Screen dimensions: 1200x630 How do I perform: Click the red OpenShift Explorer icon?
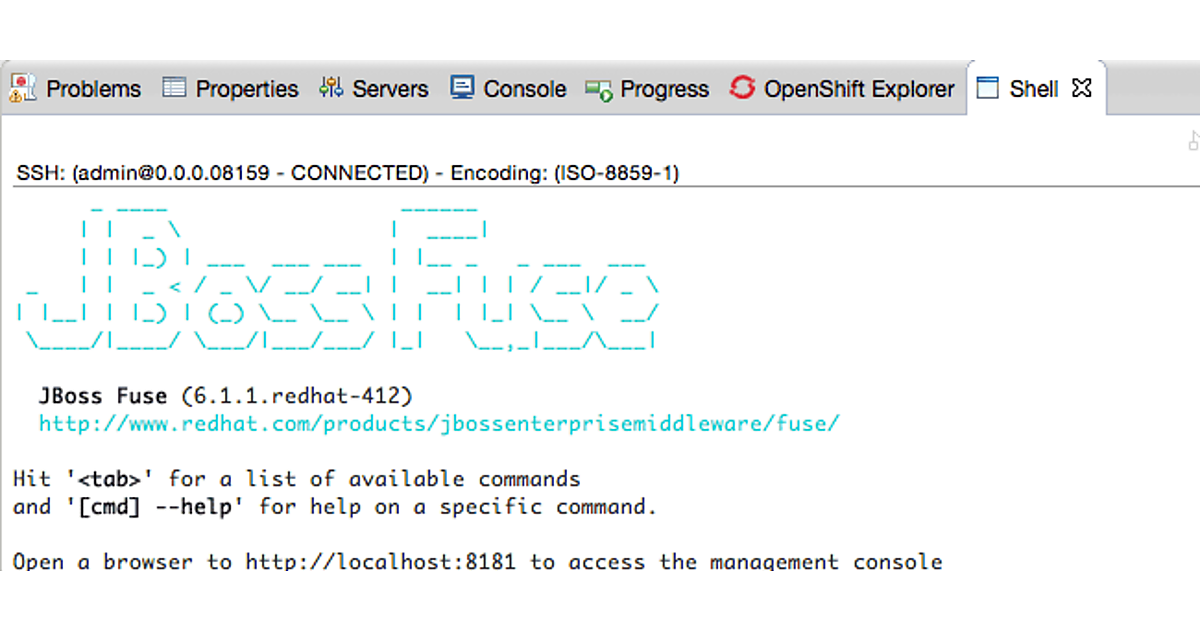[742, 88]
